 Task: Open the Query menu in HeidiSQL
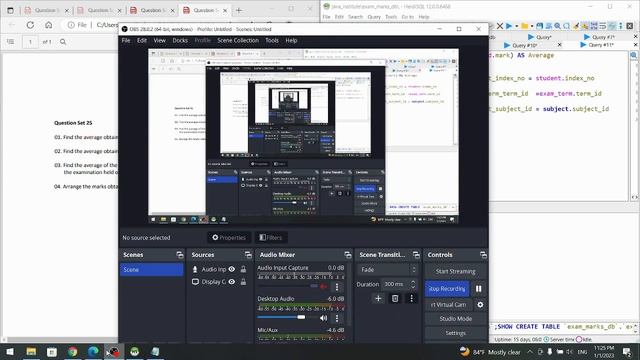[x=374, y=17]
